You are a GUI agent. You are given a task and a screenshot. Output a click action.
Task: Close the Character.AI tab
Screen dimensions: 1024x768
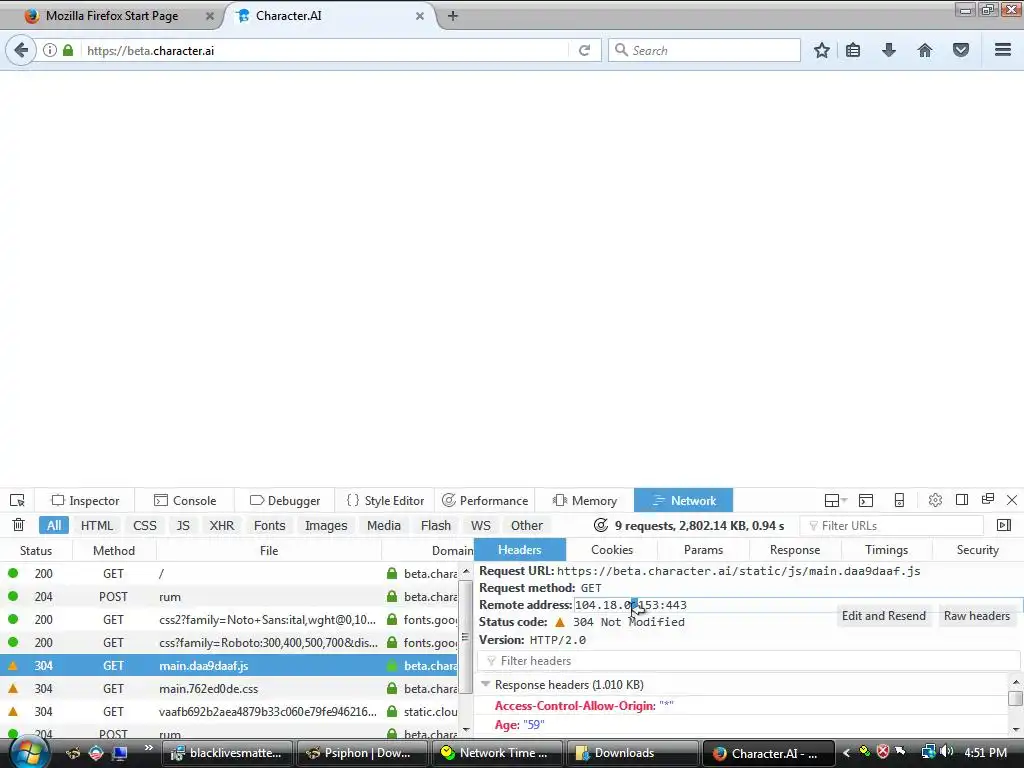click(x=420, y=16)
